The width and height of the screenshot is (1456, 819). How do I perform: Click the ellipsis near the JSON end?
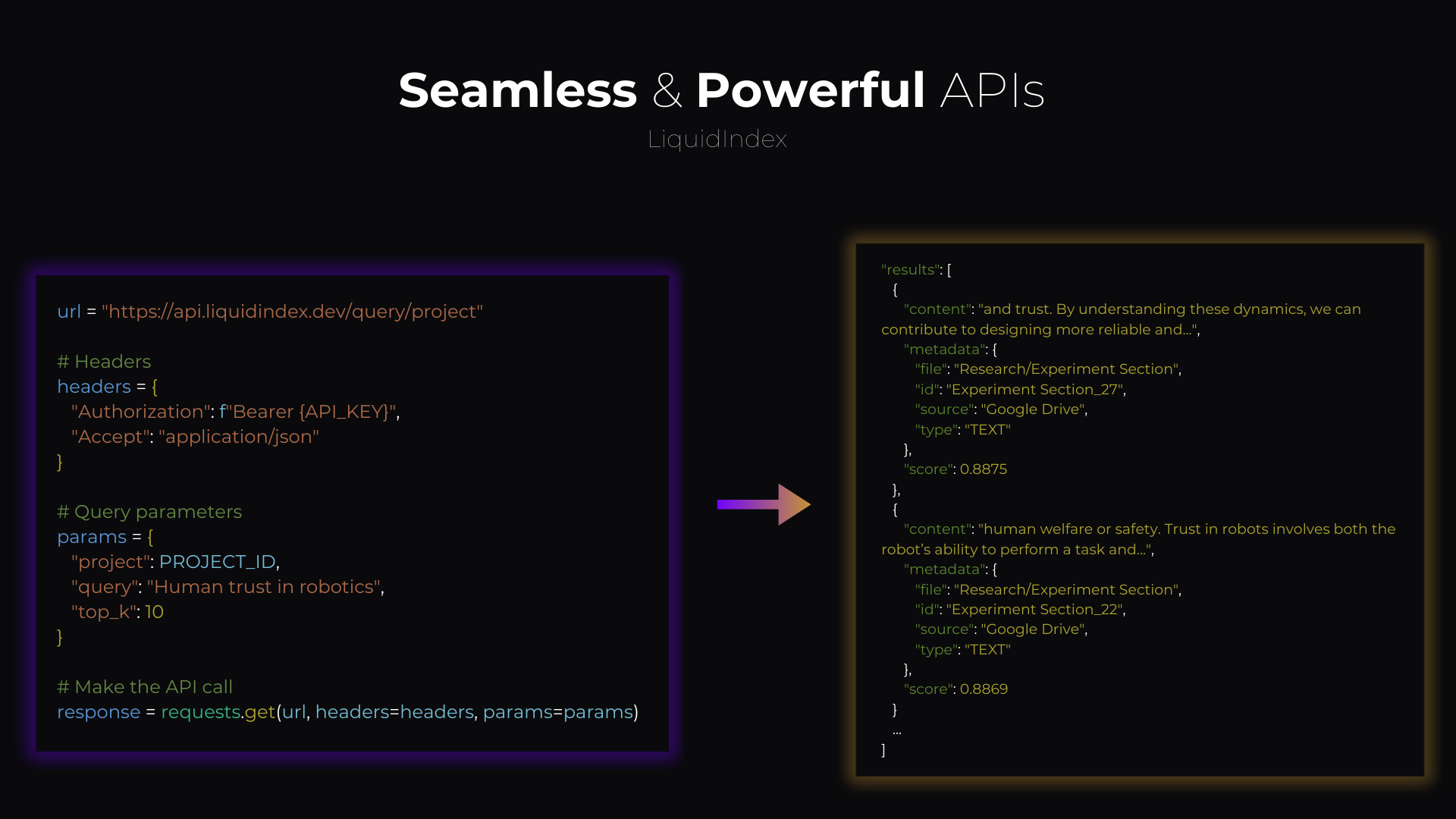click(x=897, y=733)
